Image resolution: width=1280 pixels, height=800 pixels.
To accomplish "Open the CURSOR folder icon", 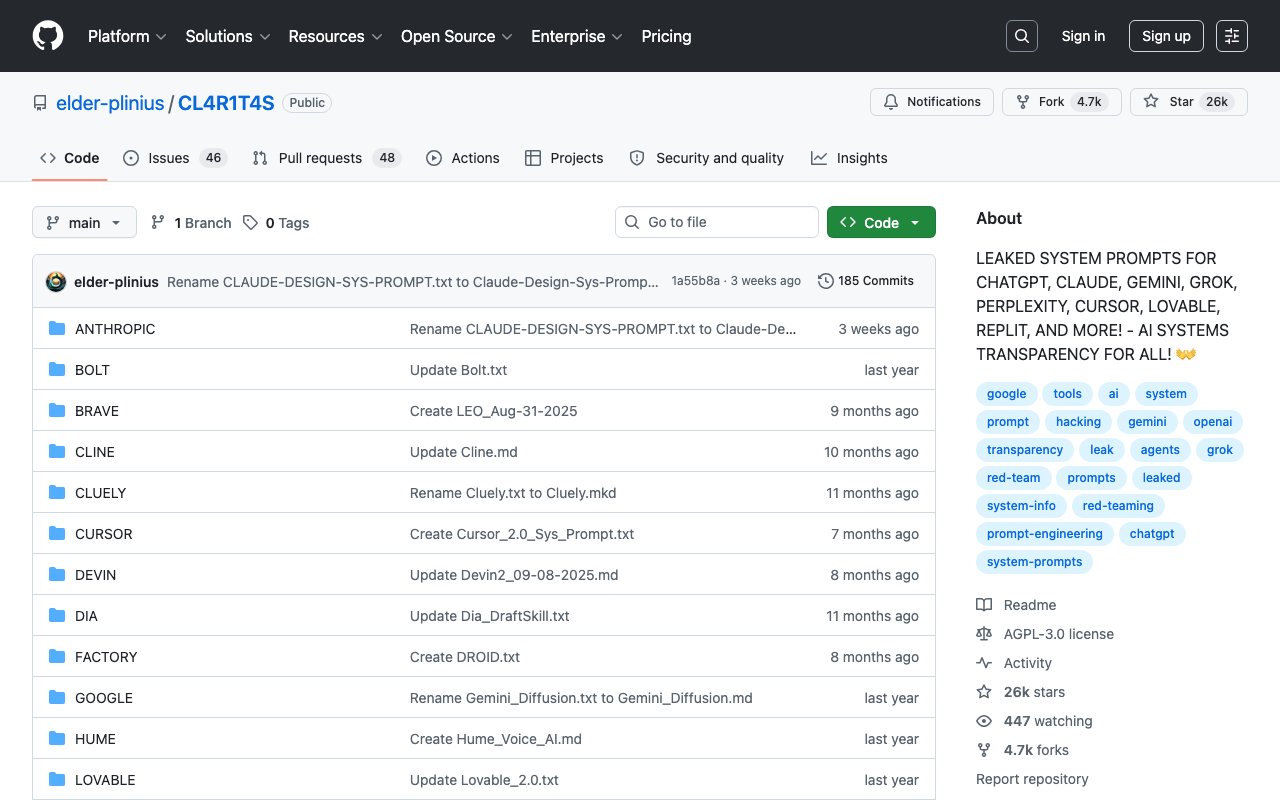I will 57,534.
